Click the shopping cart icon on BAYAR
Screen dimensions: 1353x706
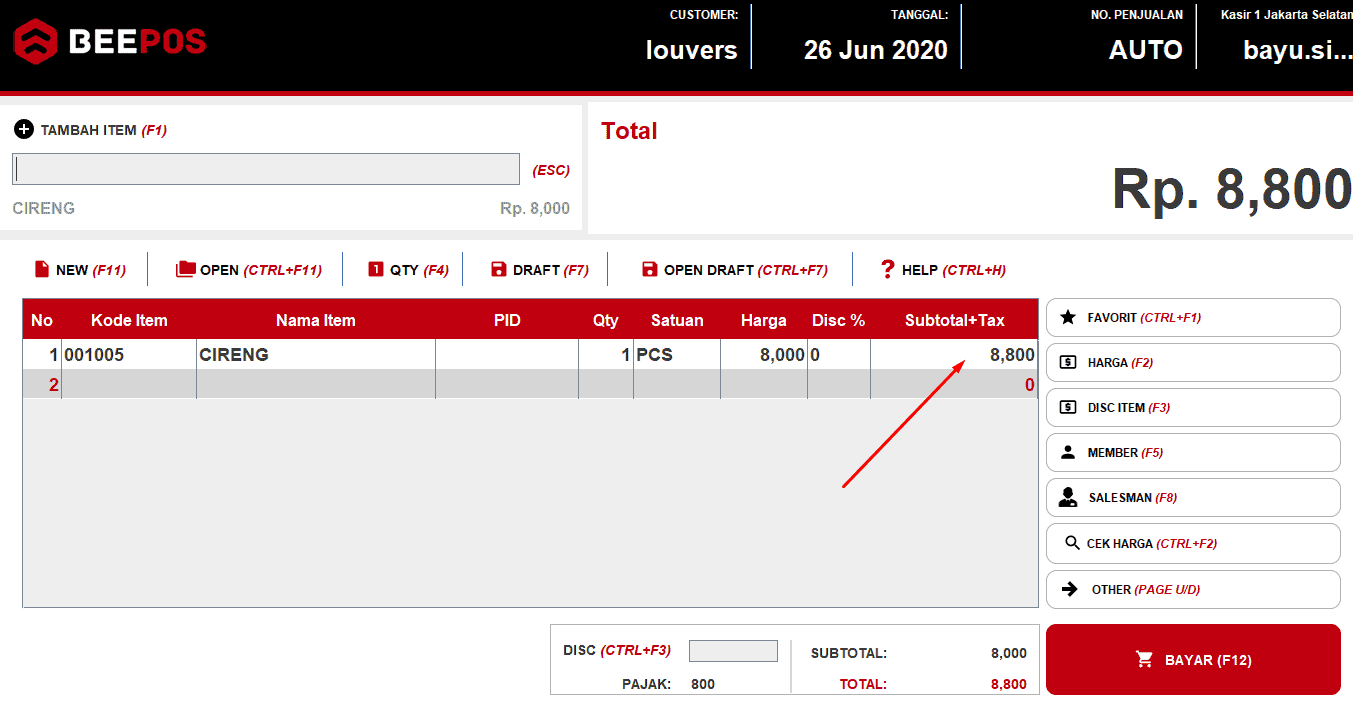pos(1145,660)
